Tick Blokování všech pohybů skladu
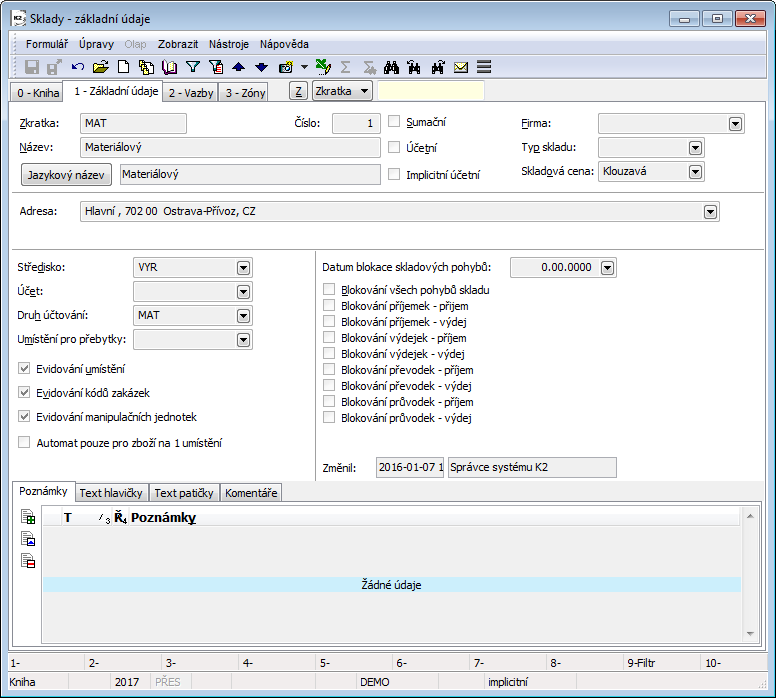776x698 pixels. (x=329, y=290)
